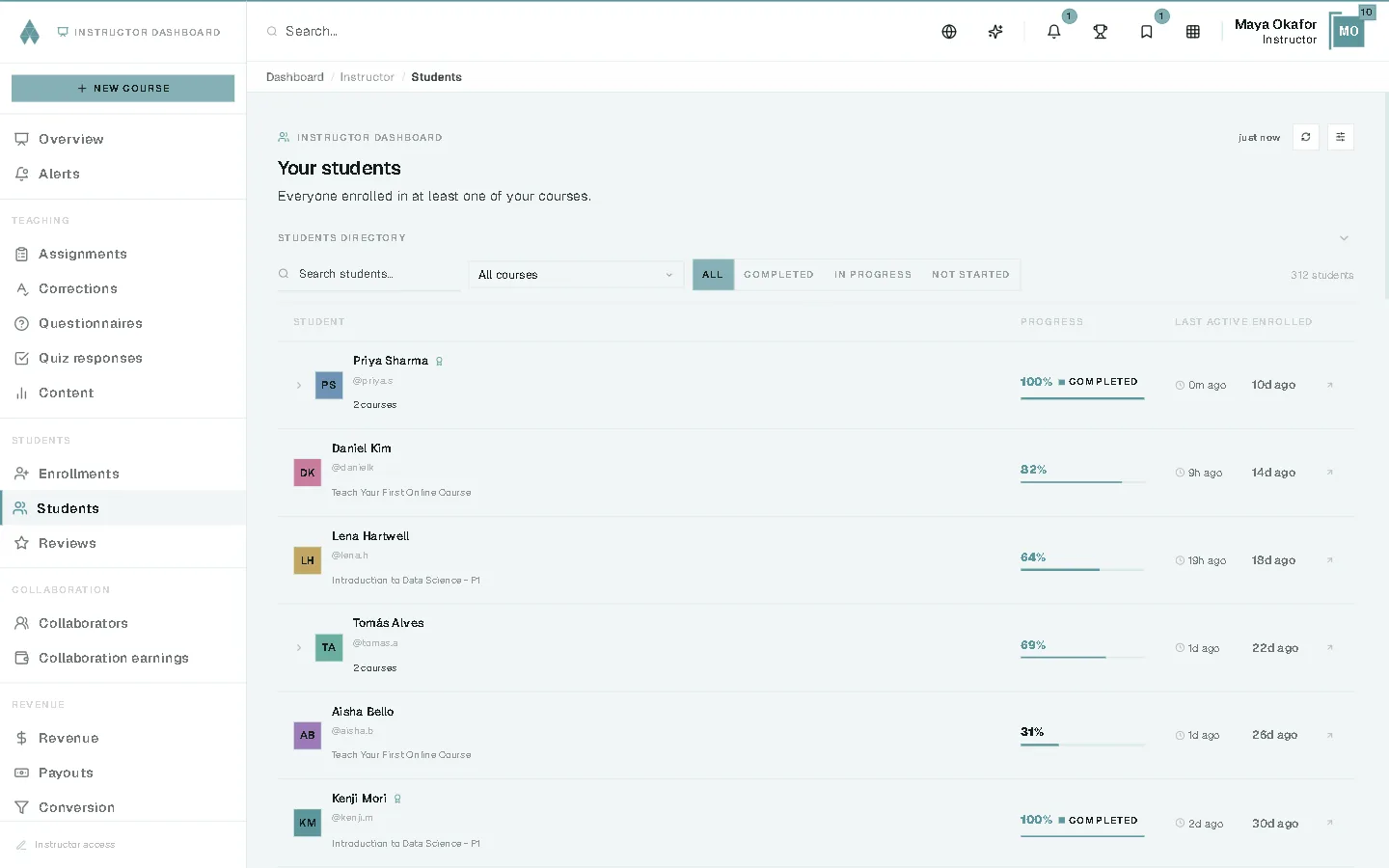Click Aisha Bello's 31% progress bar
1389x868 pixels.
coord(1082,744)
